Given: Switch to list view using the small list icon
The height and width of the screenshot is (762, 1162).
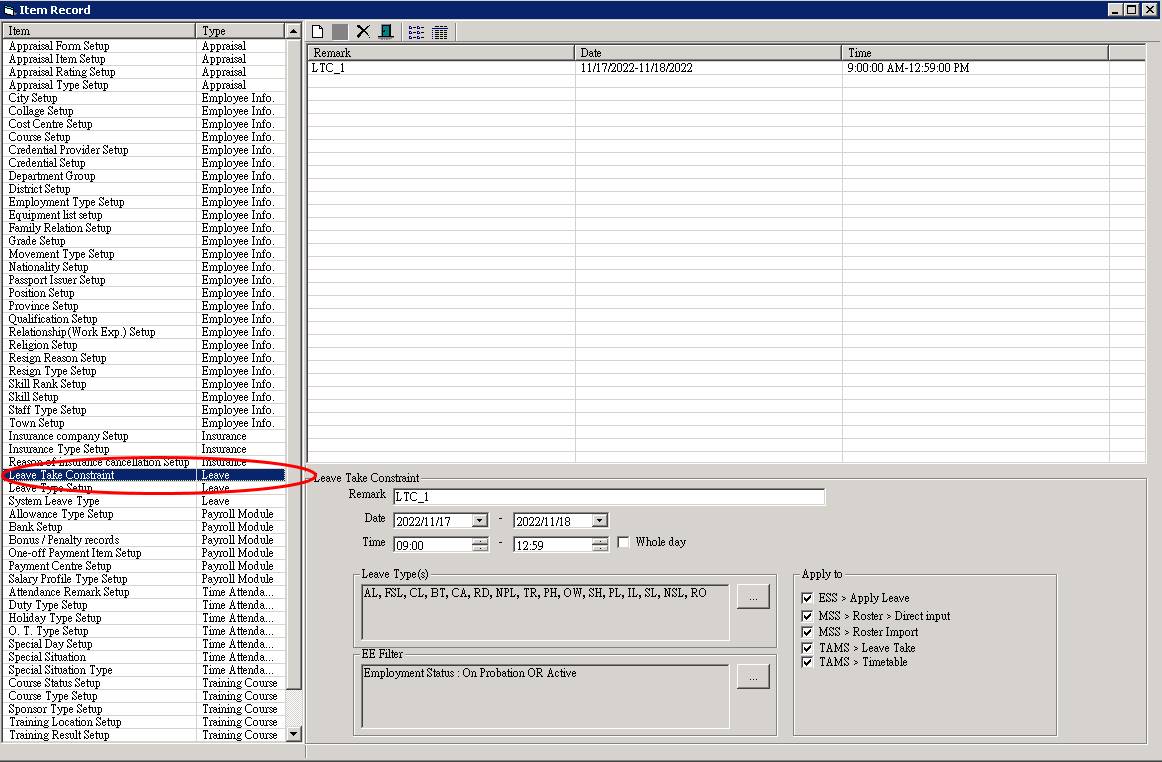Looking at the screenshot, I should pyautogui.click(x=416, y=31).
